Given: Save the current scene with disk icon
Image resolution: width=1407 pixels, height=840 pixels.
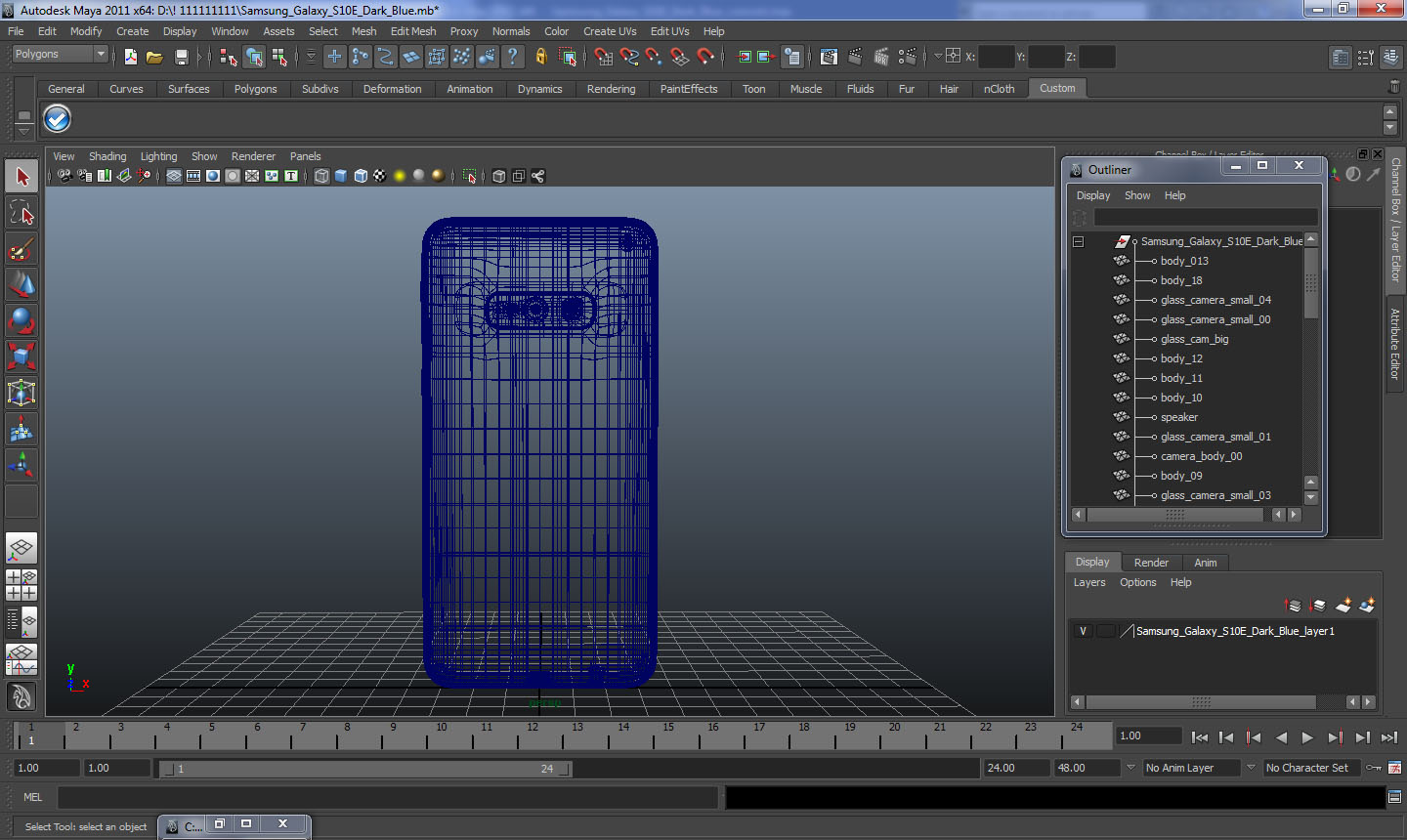Looking at the screenshot, I should tap(181, 58).
